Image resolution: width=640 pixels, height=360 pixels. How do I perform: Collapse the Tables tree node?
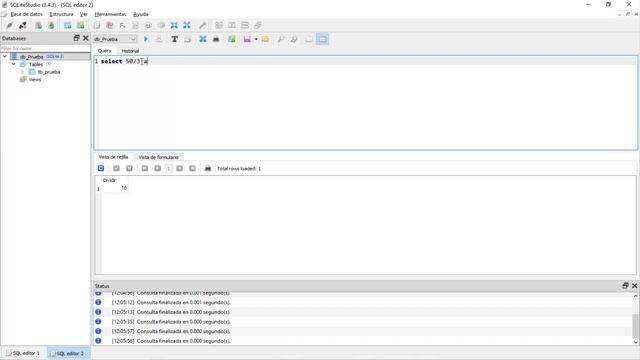pyautogui.click(x=13, y=64)
